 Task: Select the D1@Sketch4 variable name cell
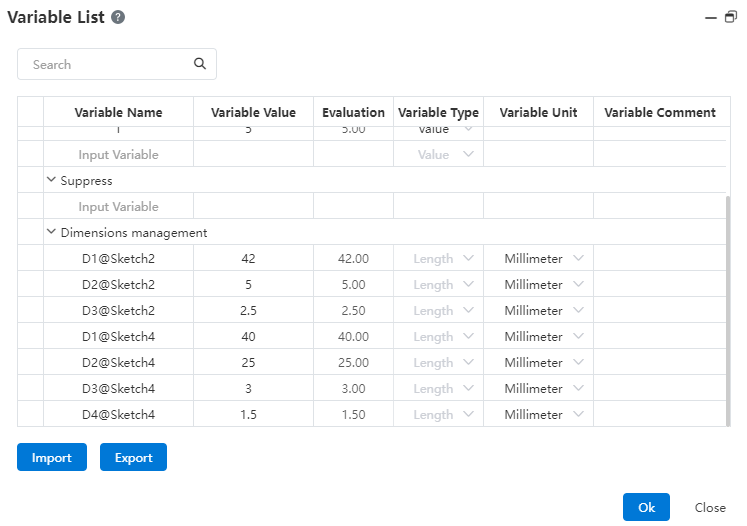click(118, 336)
